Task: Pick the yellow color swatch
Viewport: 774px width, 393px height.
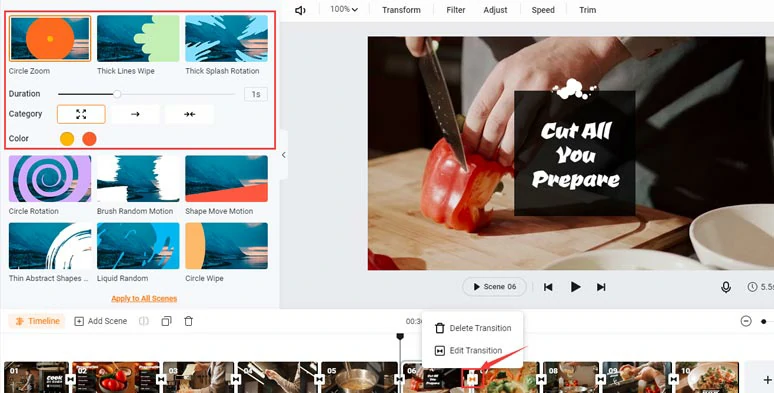Action: (x=67, y=139)
